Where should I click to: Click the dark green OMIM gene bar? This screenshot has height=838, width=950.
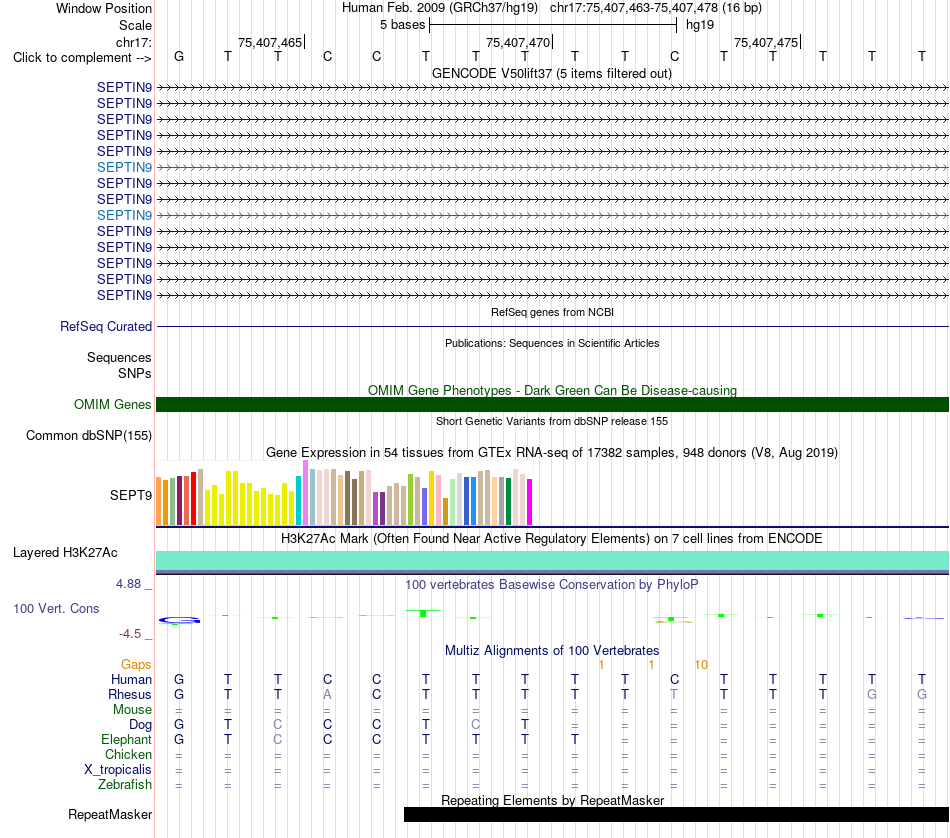pos(552,404)
